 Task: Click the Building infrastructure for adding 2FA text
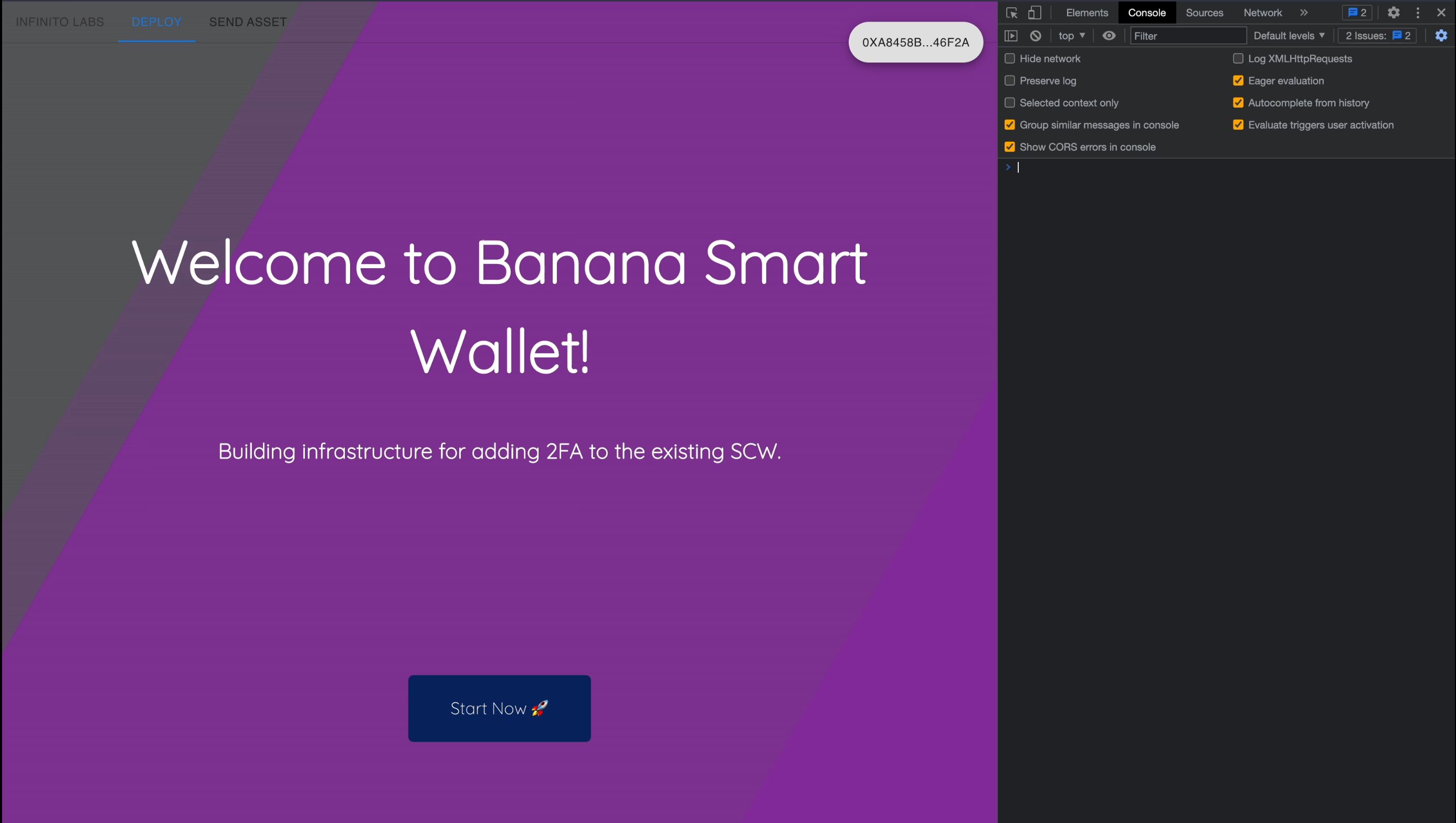tap(500, 451)
